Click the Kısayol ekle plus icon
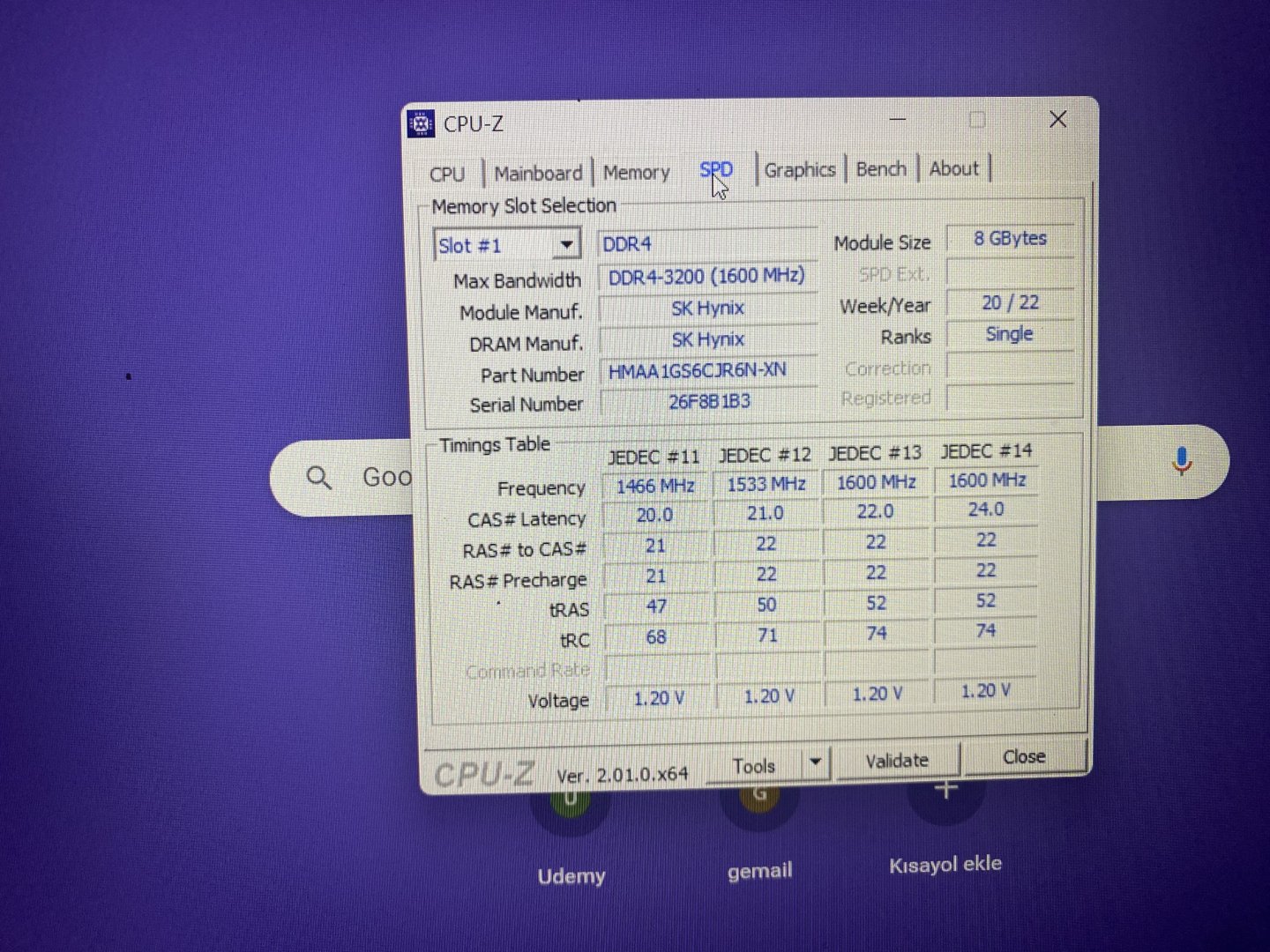 point(945,792)
